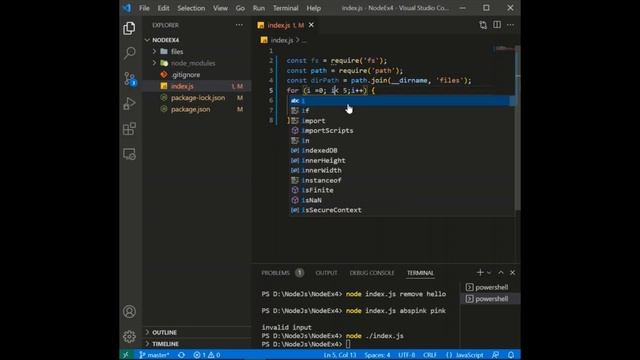Collapse the NODEEX4 root folder

[198, 40]
